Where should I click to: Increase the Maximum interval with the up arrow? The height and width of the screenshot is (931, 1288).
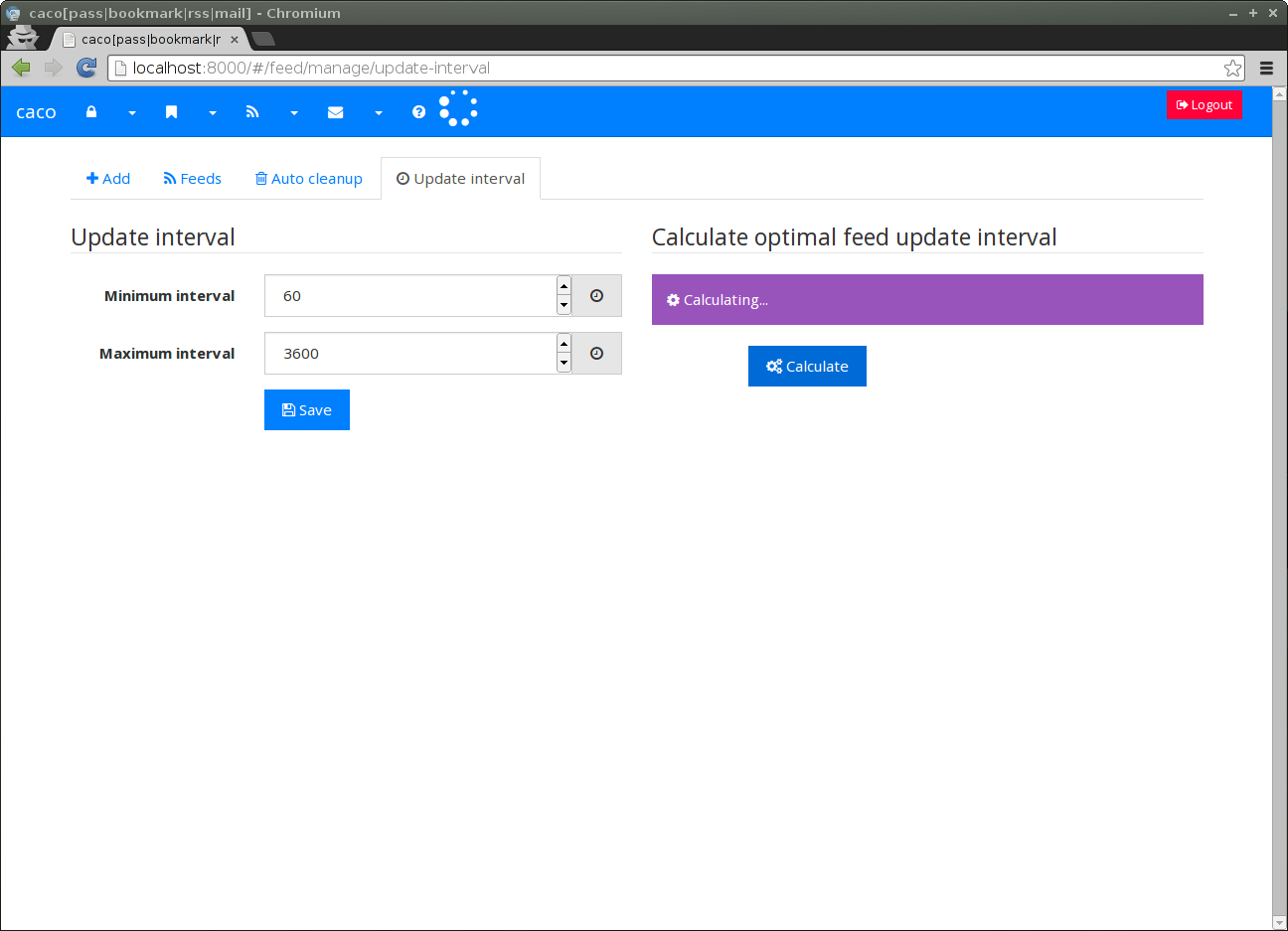coord(563,344)
